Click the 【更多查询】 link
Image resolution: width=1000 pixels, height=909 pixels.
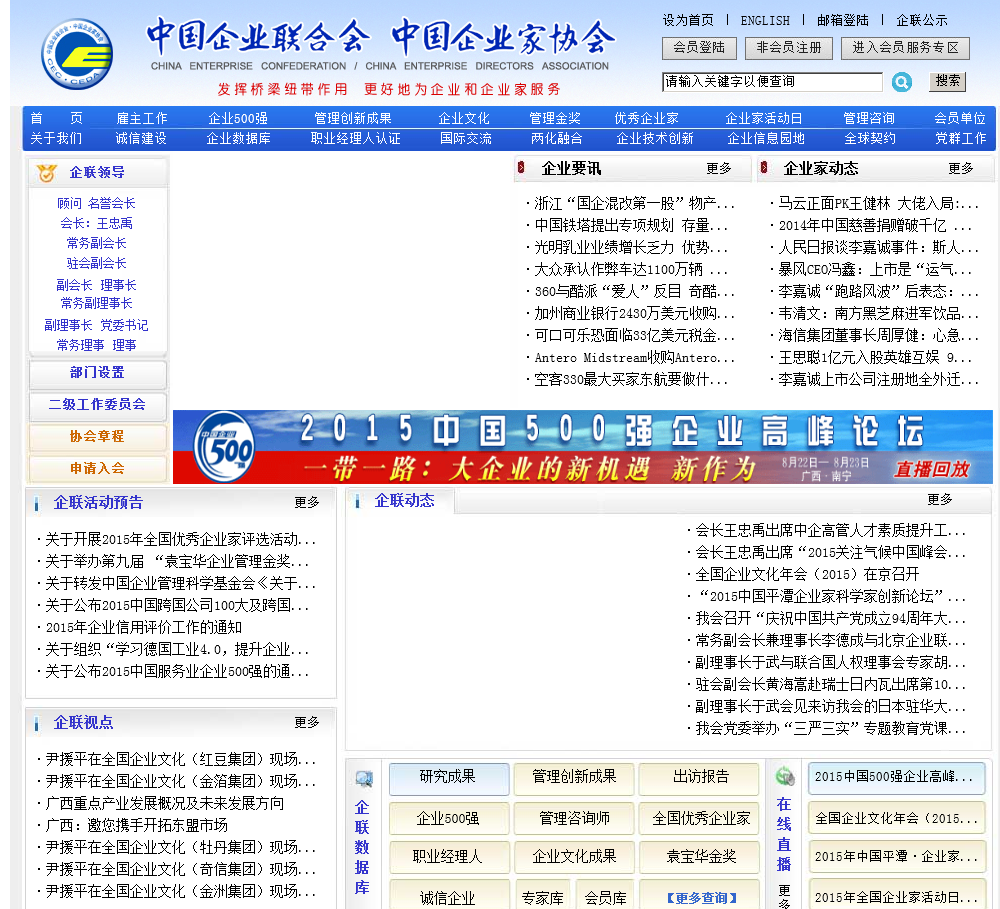[700, 898]
